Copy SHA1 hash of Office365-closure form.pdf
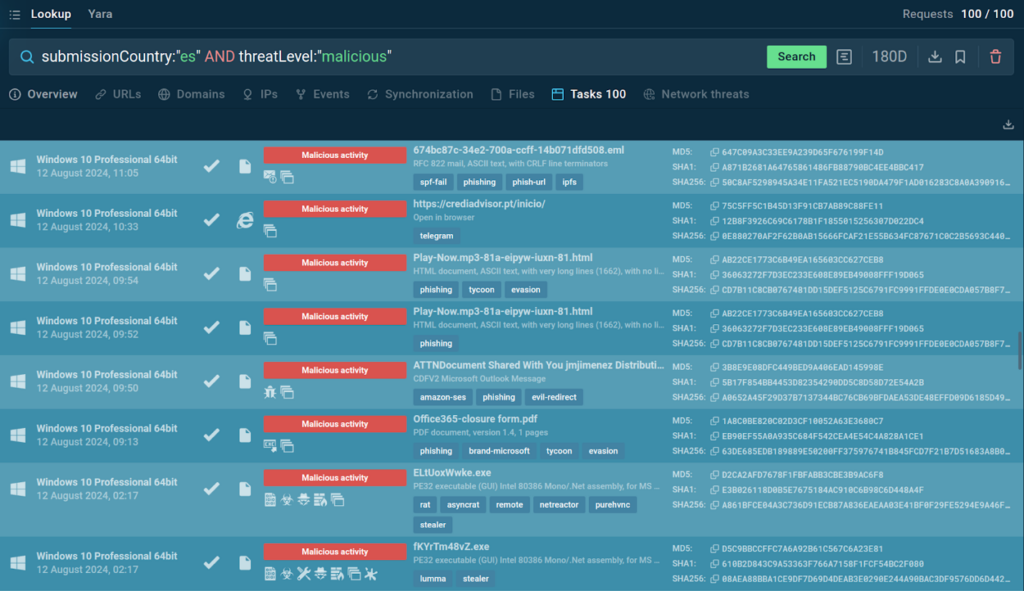The image size is (1024, 591). point(714,436)
